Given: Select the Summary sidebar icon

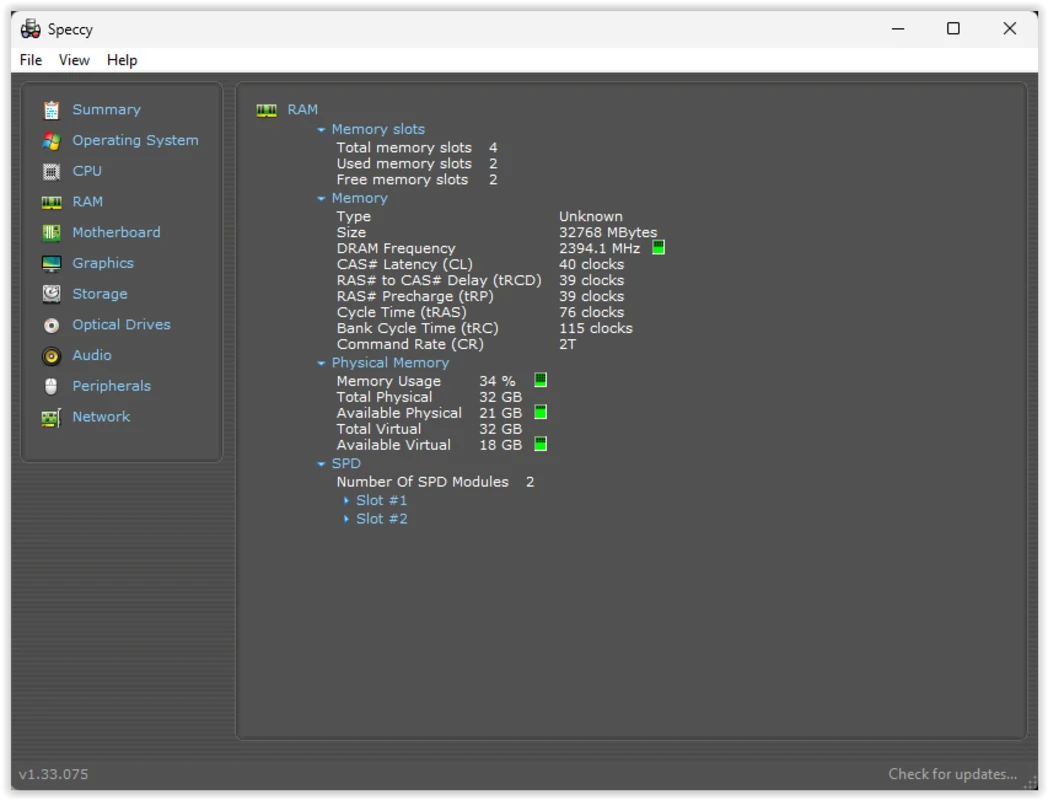Looking at the screenshot, I should pos(51,109).
